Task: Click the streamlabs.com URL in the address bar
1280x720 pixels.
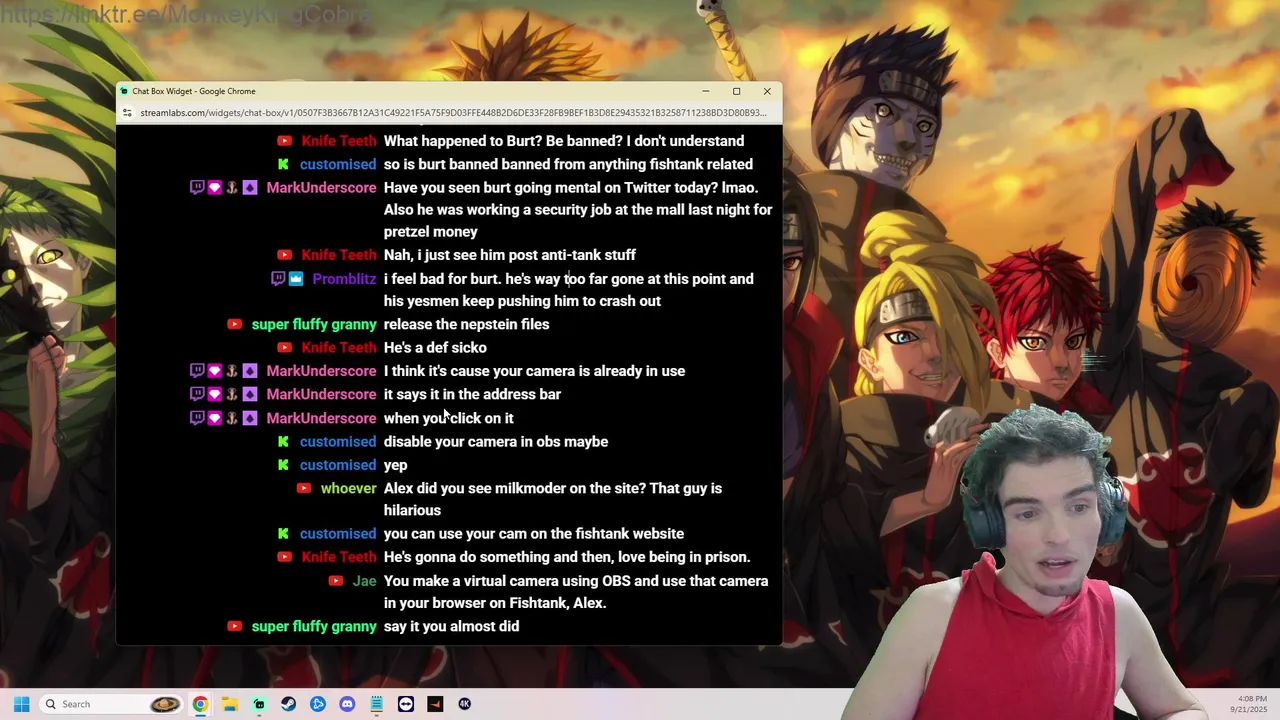Action: [453, 113]
